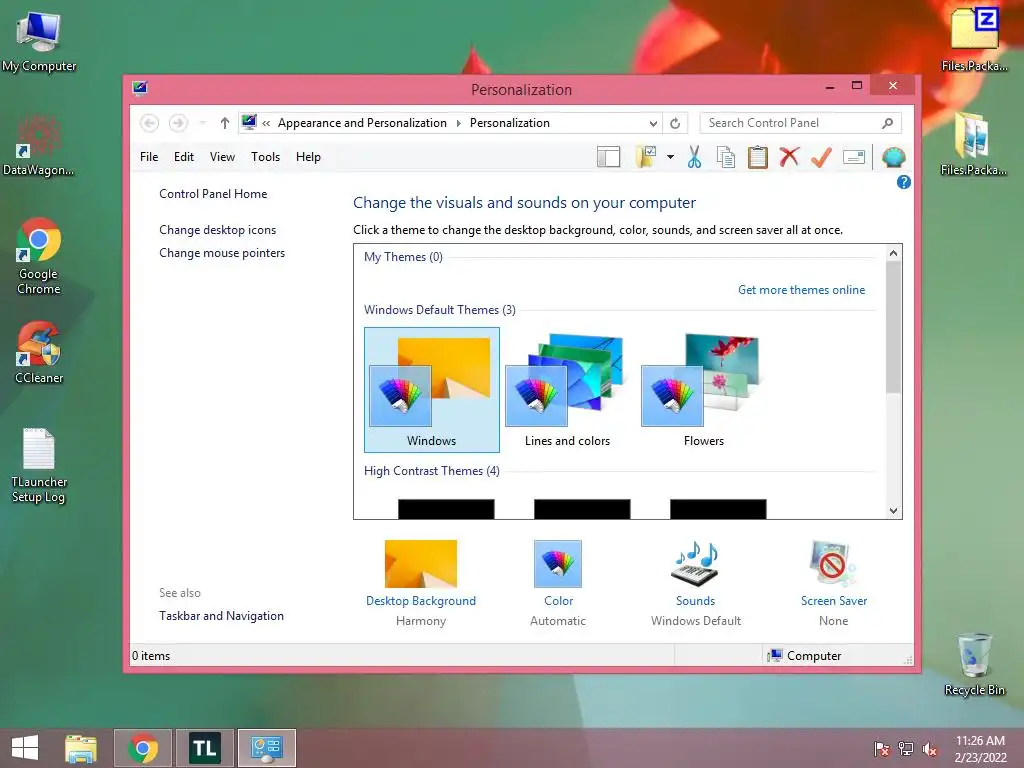This screenshot has height=768, width=1024.
Task: Click the Personalization breadcrumb in address bar
Action: point(509,123)
